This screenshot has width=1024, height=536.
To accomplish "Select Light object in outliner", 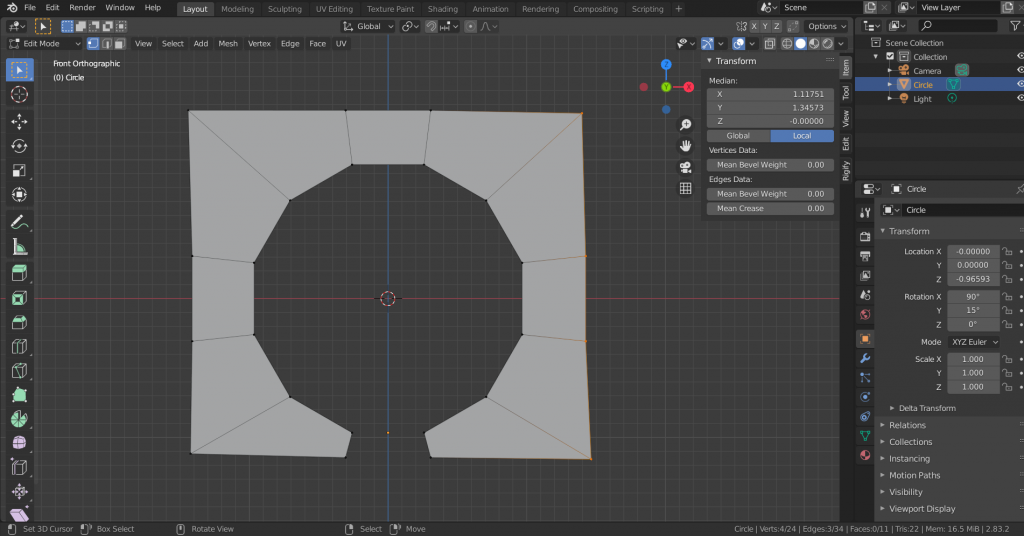I will [x=922, y=99].
